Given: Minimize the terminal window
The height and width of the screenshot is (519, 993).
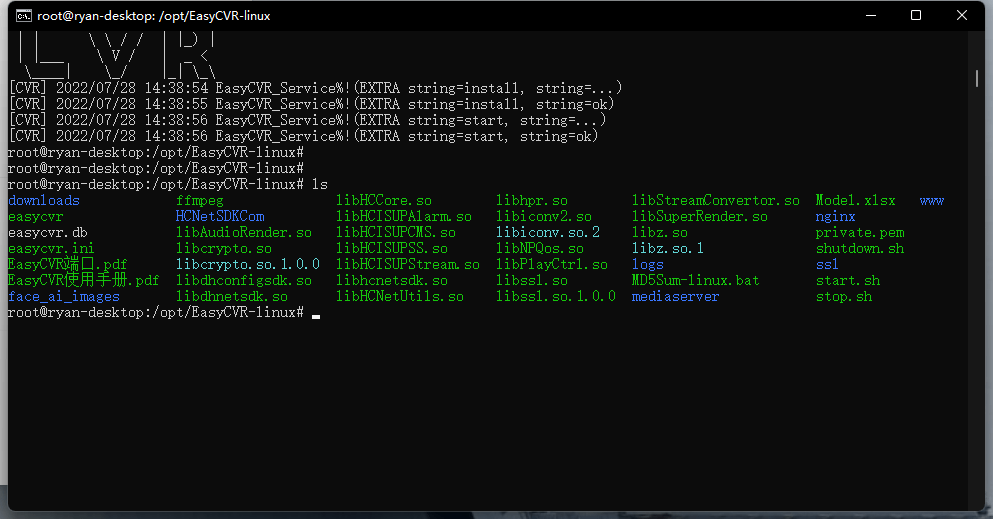Looking at the screenshot, I should (871, 15).
